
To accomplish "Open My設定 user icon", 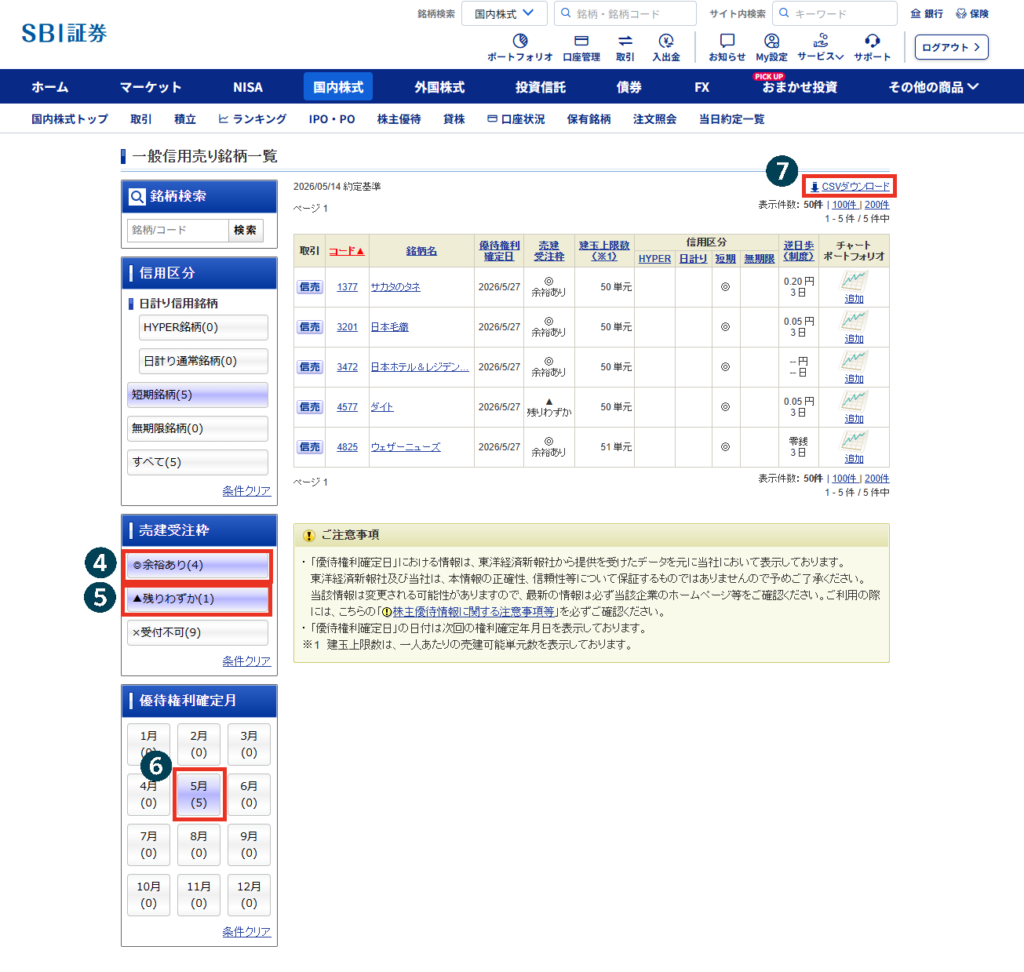I will [x=771, y=40].
